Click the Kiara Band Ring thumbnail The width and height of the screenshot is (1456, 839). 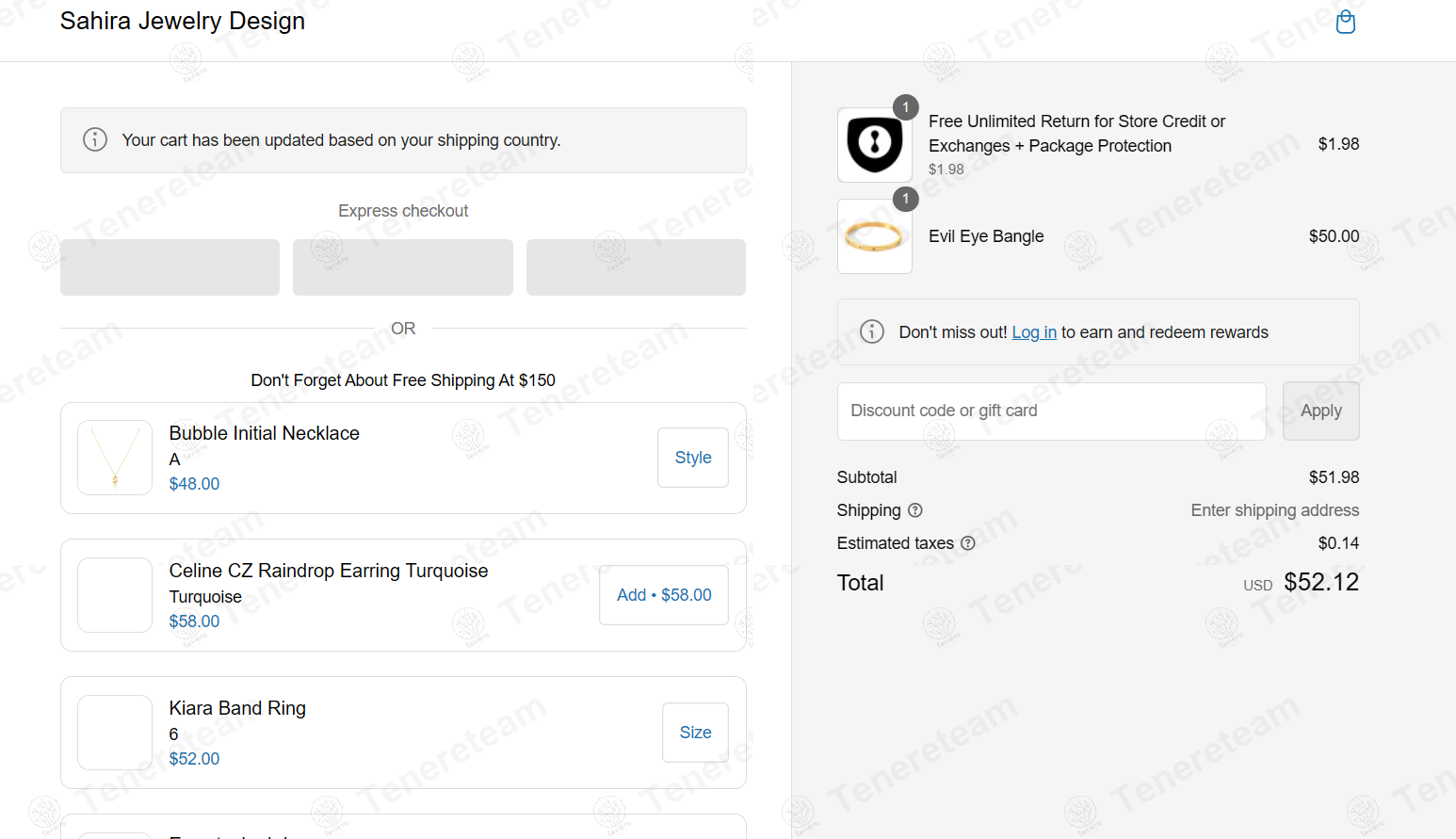pyautogui.click(x=115, y=733)
